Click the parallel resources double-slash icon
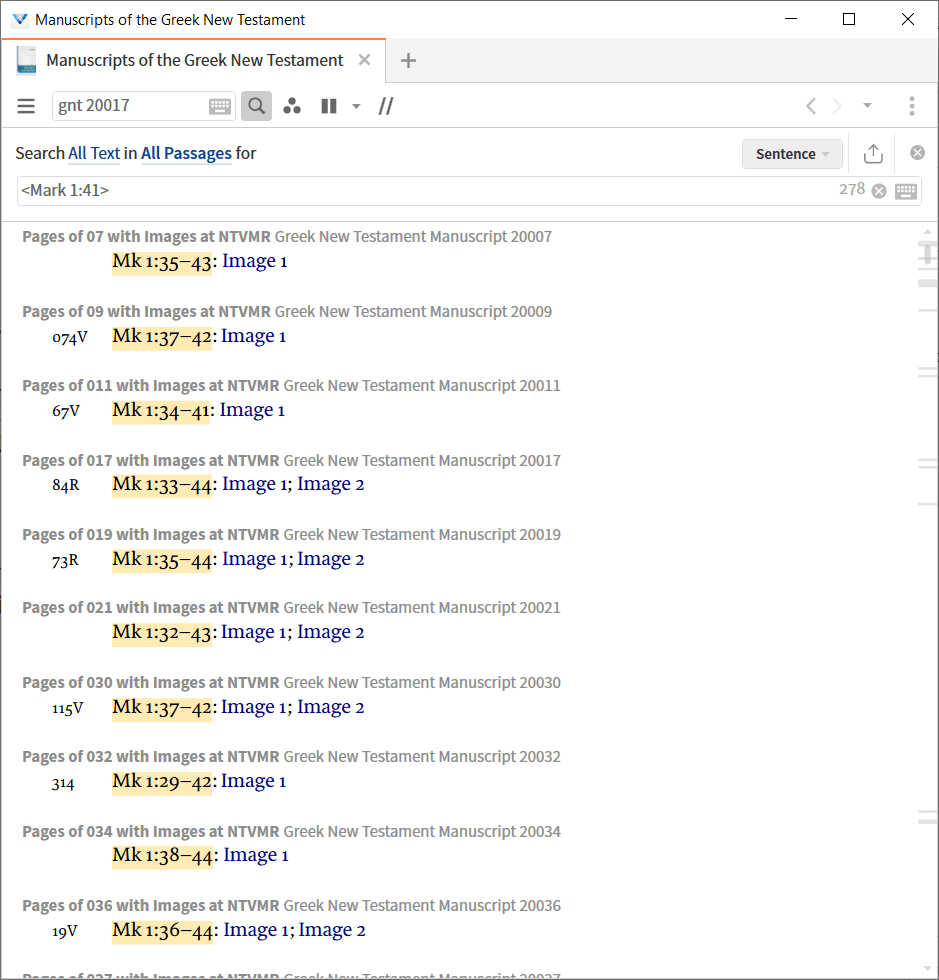 tap(386, 106)
